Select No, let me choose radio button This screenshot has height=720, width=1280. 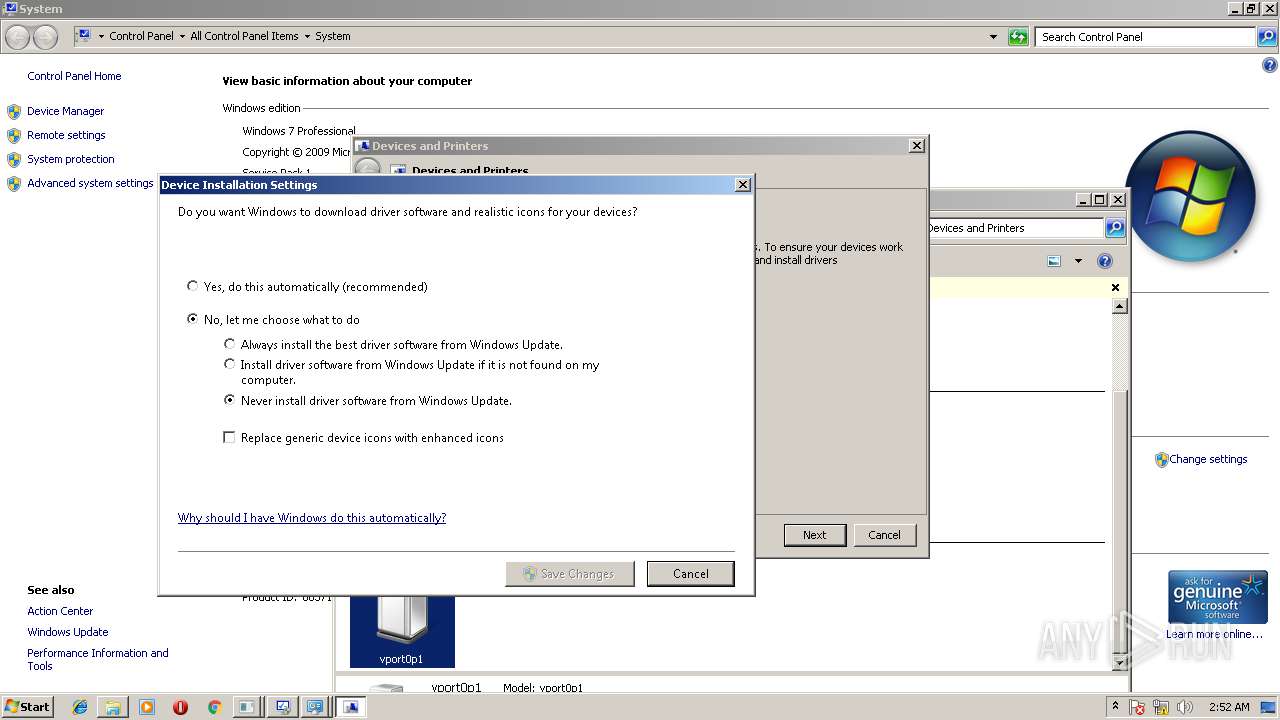coord(193,319)
